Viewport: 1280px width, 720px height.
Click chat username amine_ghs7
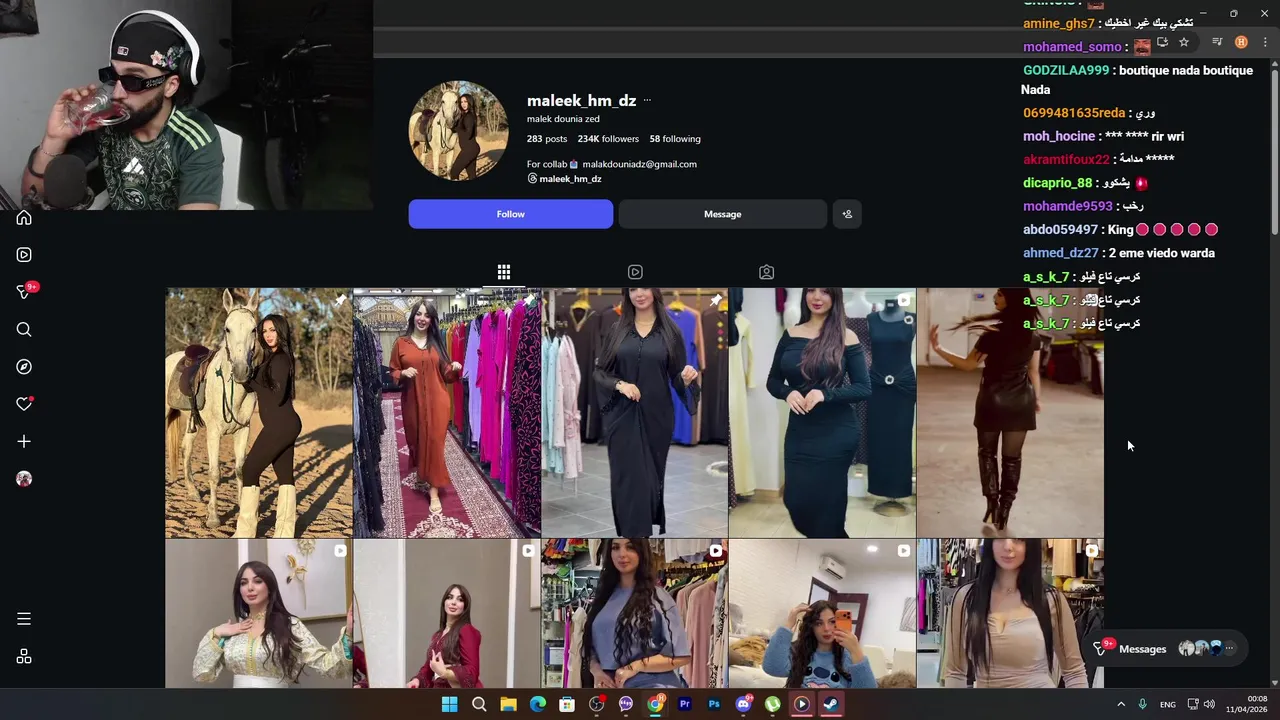[1059, 24]
